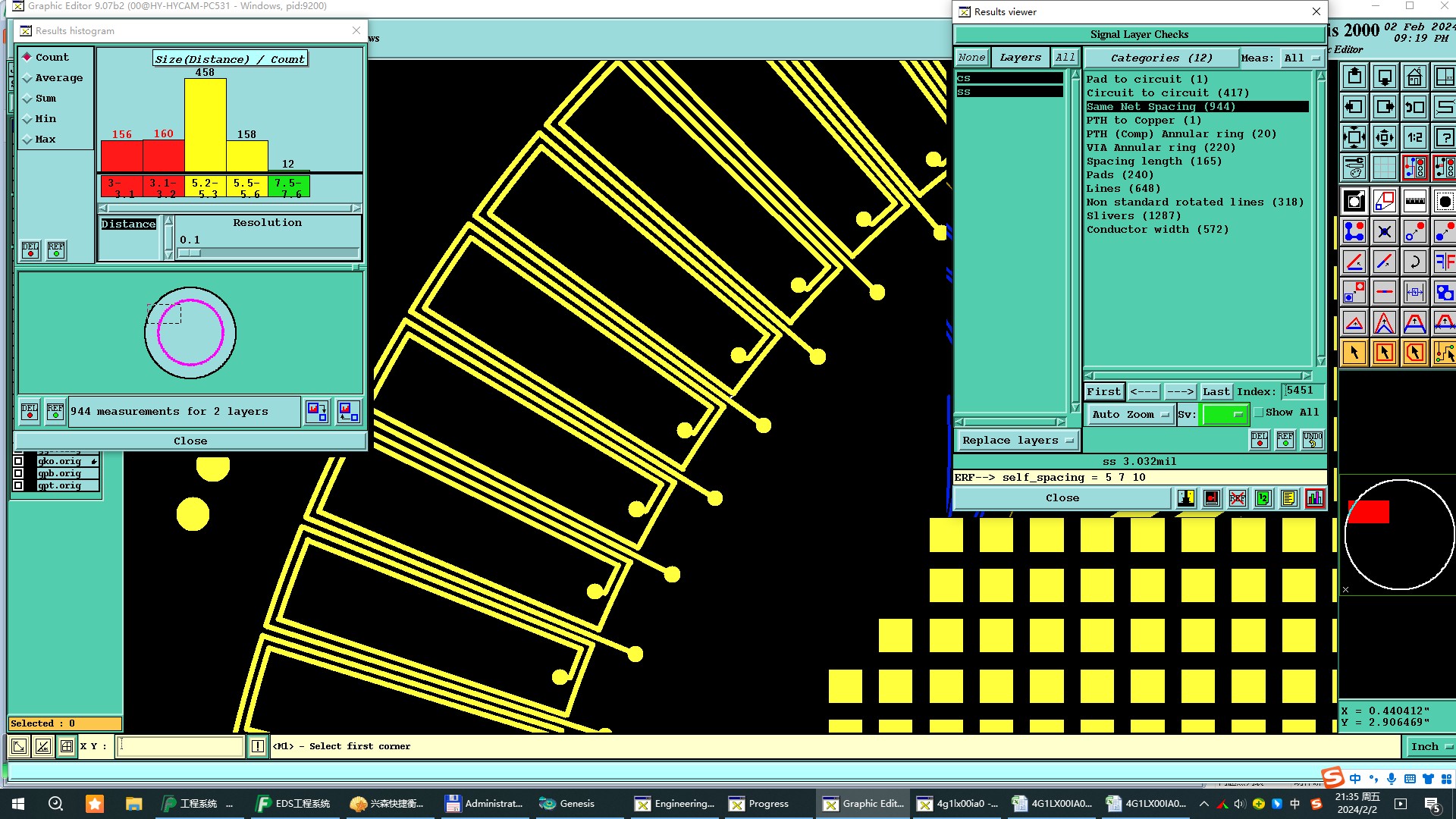Click the X Y coordinate input field

coord(181,746)
